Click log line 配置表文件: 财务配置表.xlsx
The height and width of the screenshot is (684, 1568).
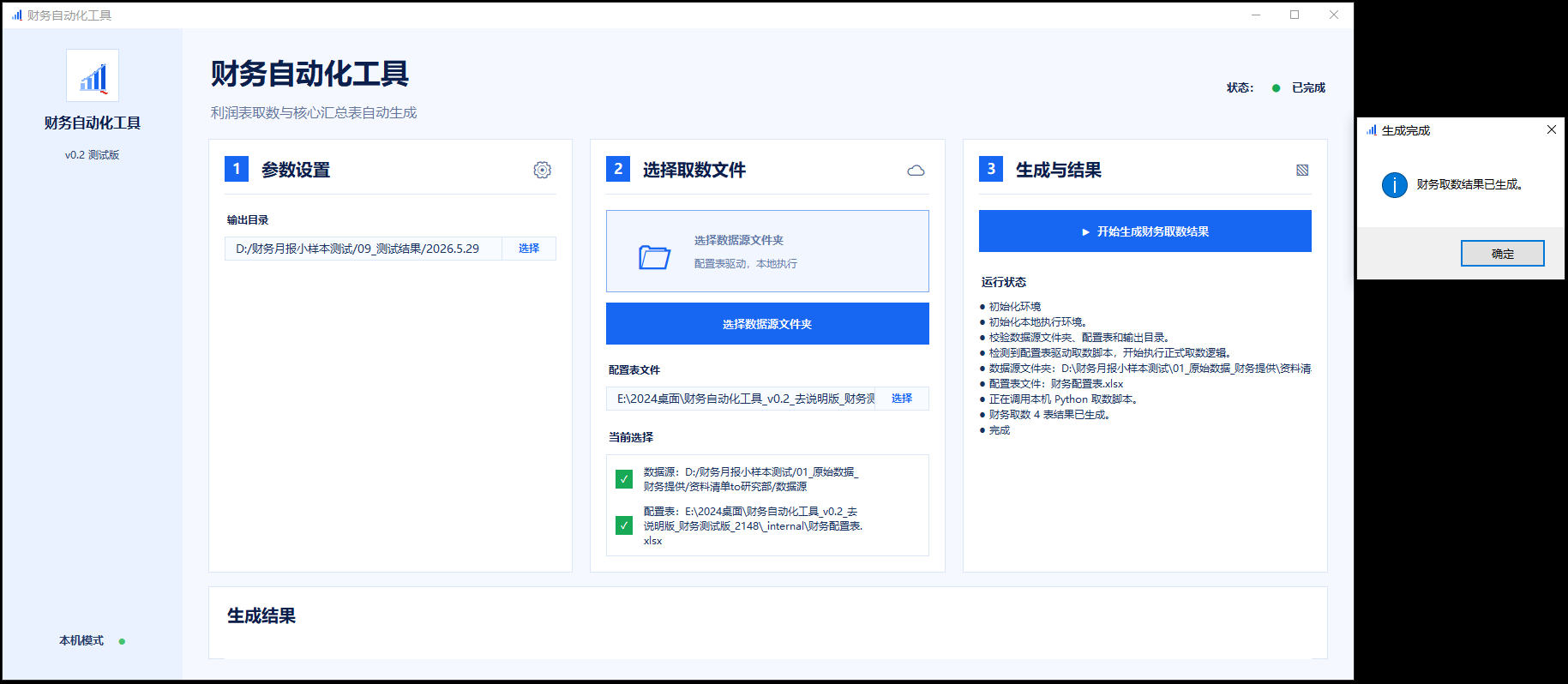pos(1056,384)
